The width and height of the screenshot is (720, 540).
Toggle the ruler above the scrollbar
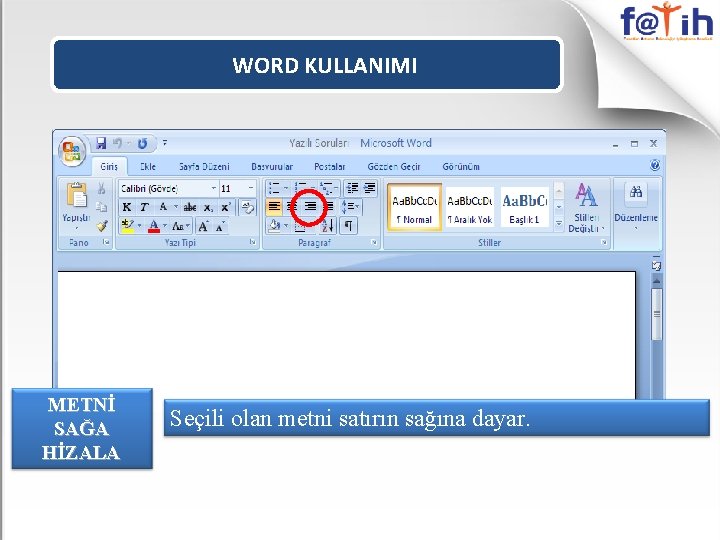(657, 265)
